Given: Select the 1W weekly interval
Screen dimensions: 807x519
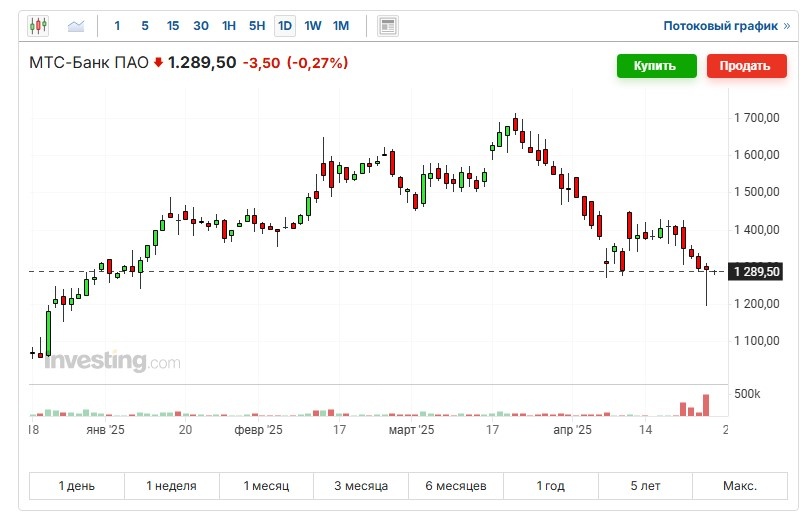Looking at the screenshot, I should tap(313, 26).
